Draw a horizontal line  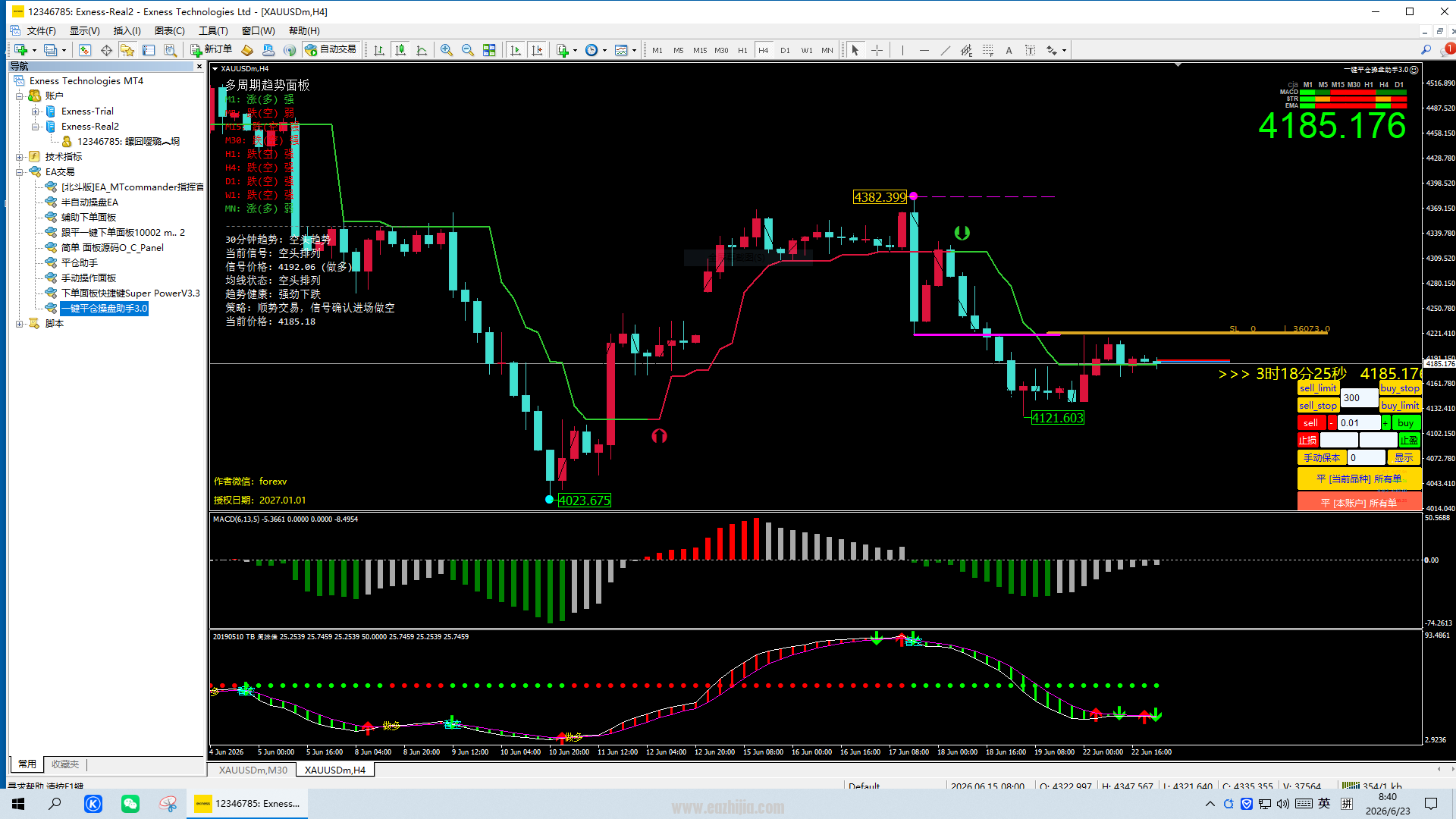[924, 50]
